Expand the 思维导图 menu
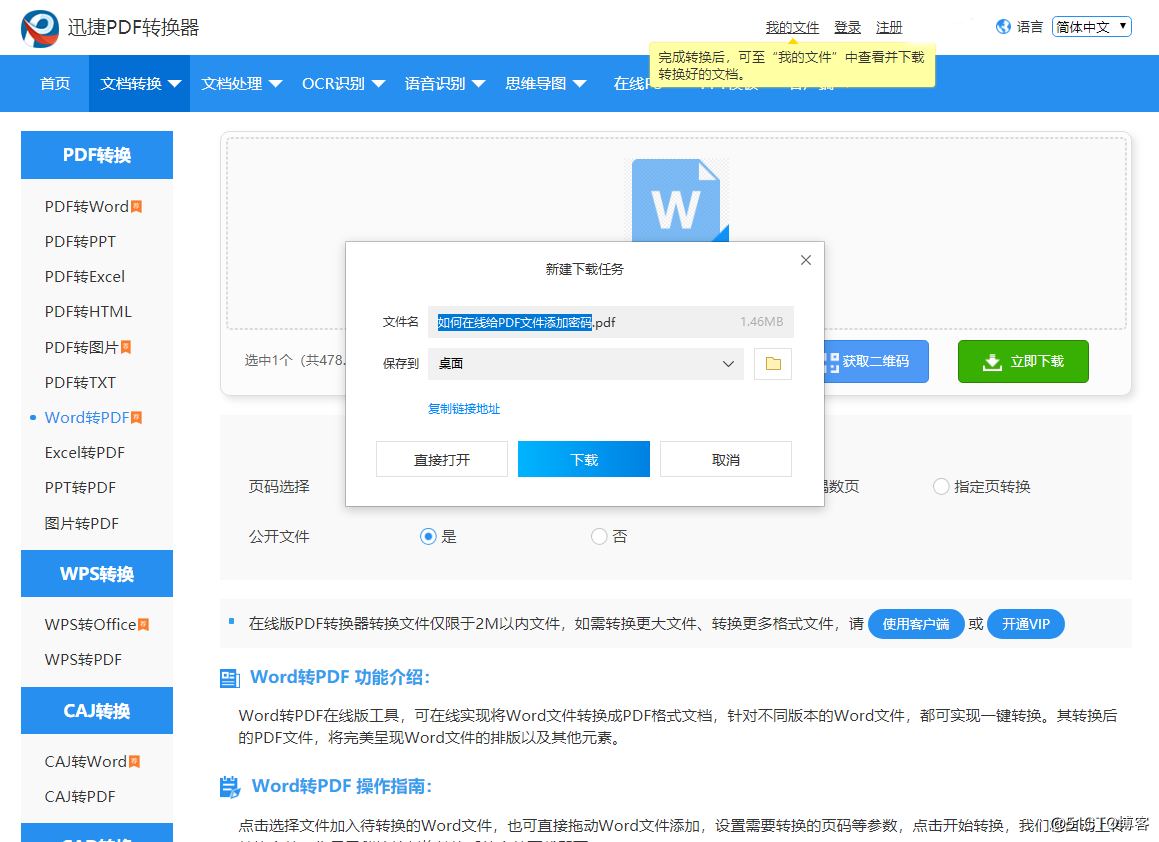 [545, 84]
